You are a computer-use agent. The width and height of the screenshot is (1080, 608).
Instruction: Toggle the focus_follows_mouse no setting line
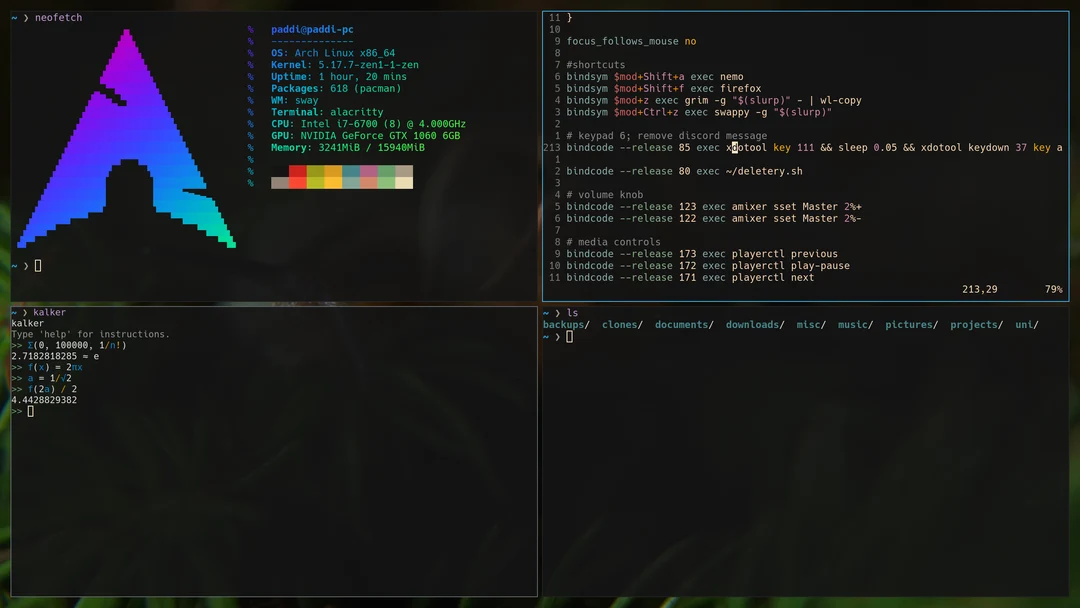click(632, 40)
